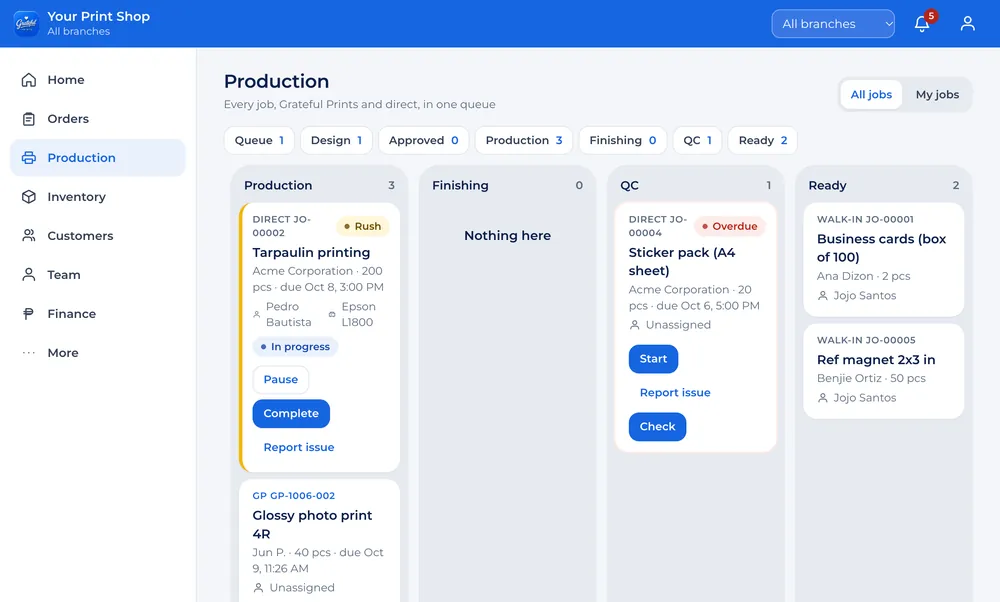
Task: Click the Production printer icon in sidebar
Action: click(x=29, y=158)
